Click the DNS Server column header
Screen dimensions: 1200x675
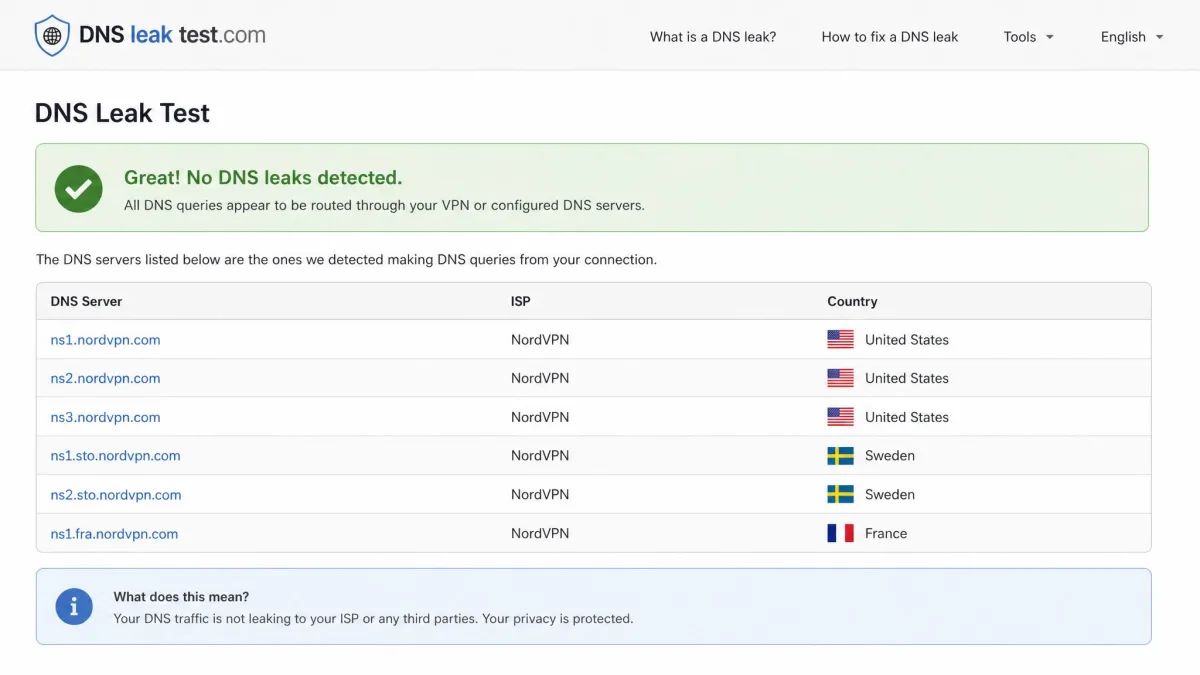86,301
